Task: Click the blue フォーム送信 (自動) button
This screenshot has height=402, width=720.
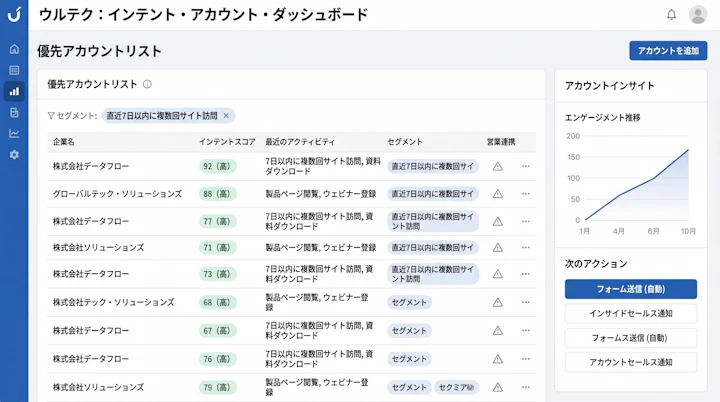Action: point(630,289)
